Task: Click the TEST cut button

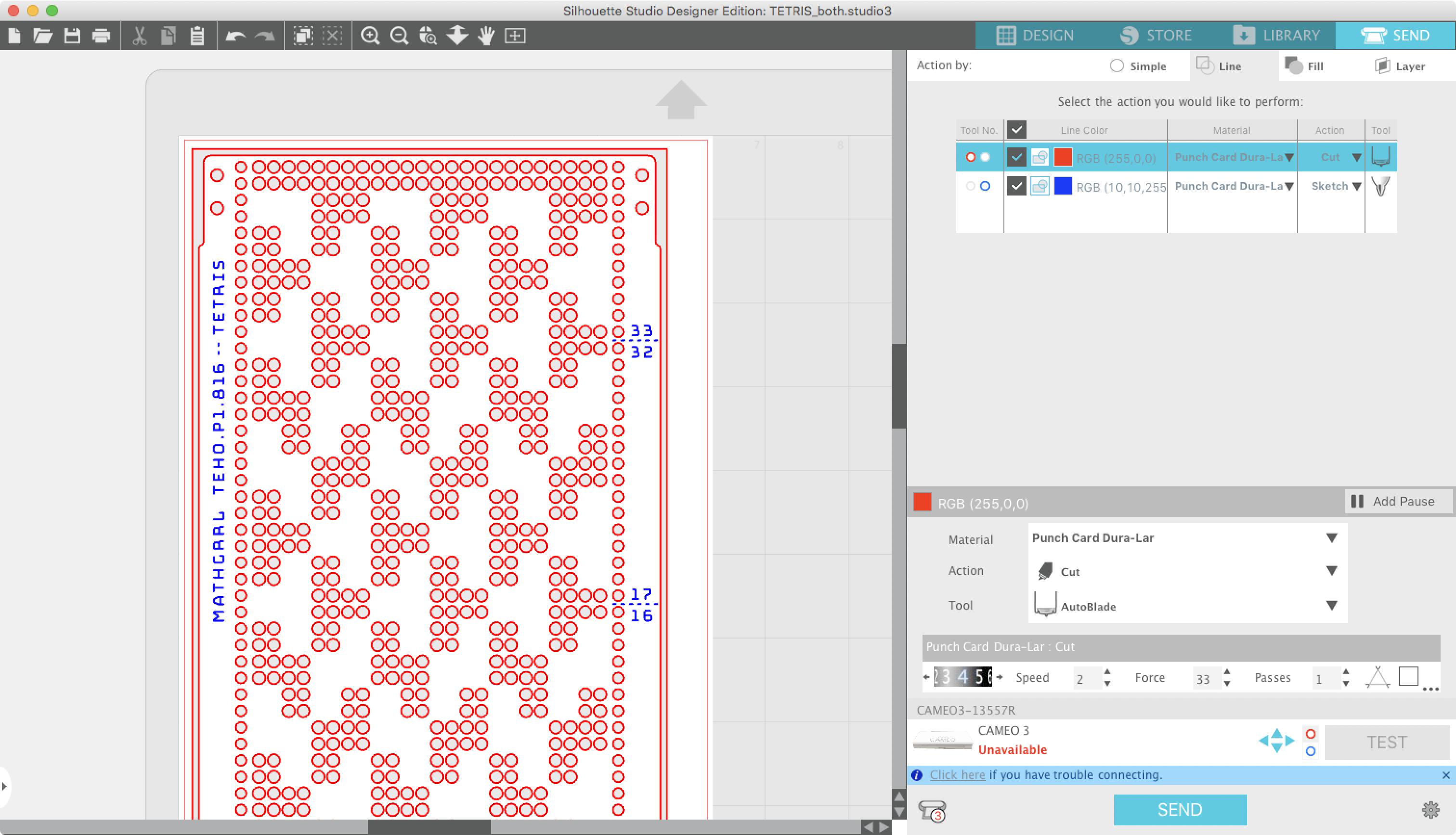Action: pyautogui.click(x=1387, y=742)
